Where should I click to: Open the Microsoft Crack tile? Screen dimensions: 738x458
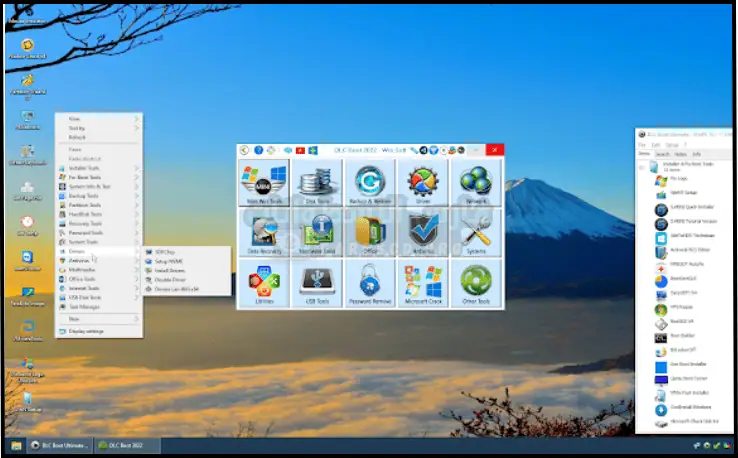point(423,283)
